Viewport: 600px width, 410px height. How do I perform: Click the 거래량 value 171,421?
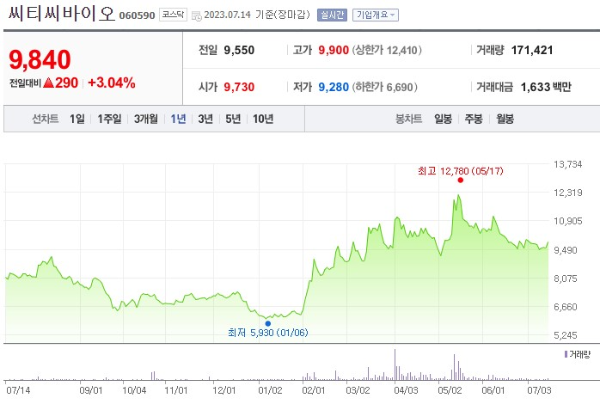pos(532,50)
